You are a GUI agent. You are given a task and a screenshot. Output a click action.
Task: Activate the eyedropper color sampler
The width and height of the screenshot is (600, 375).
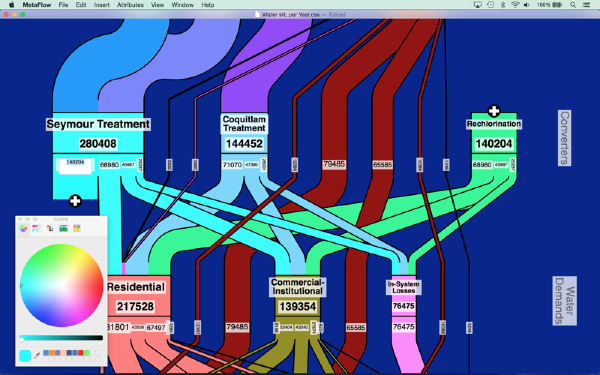click(37, 355)
